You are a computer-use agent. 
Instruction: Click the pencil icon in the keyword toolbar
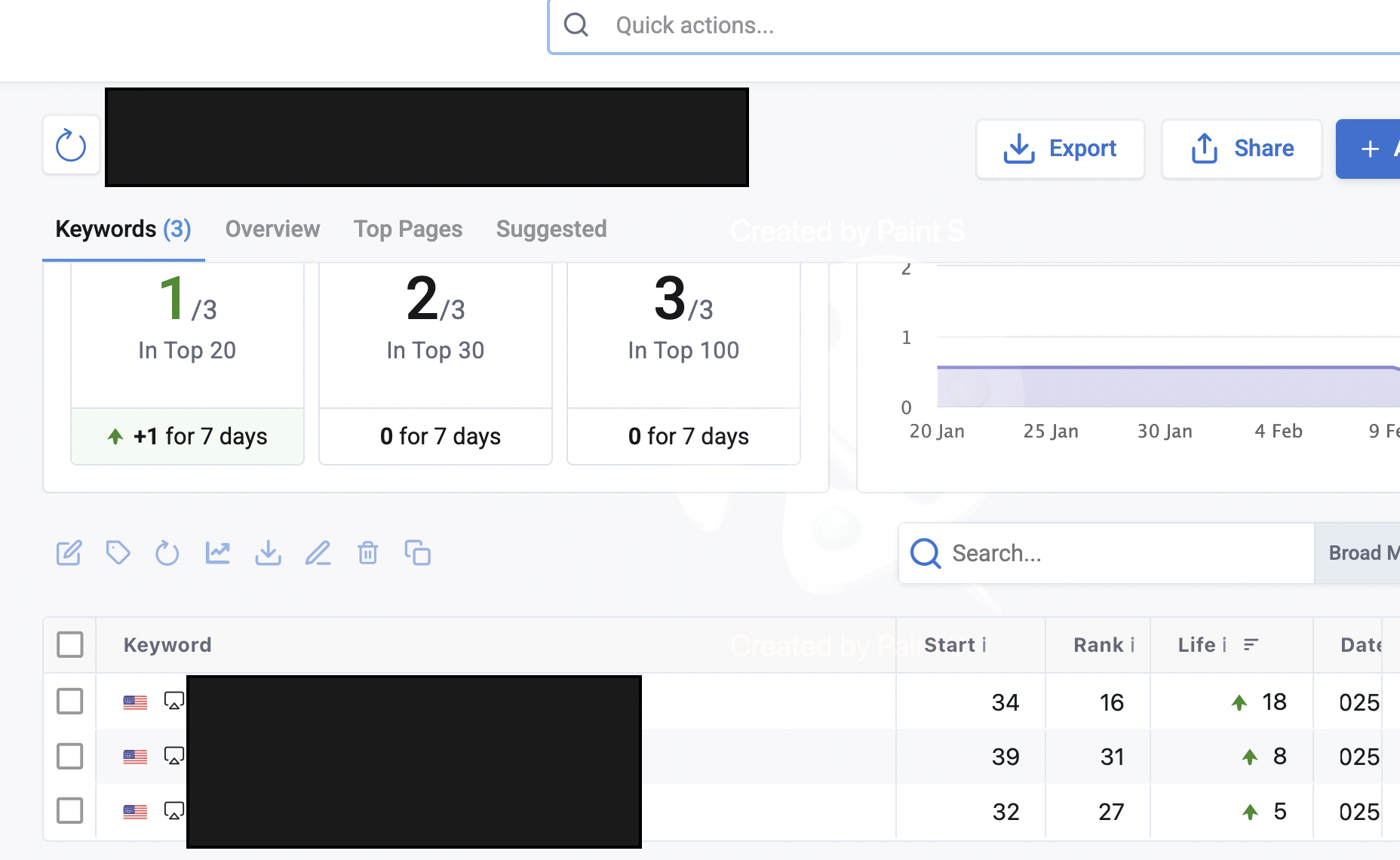point(318,553)
